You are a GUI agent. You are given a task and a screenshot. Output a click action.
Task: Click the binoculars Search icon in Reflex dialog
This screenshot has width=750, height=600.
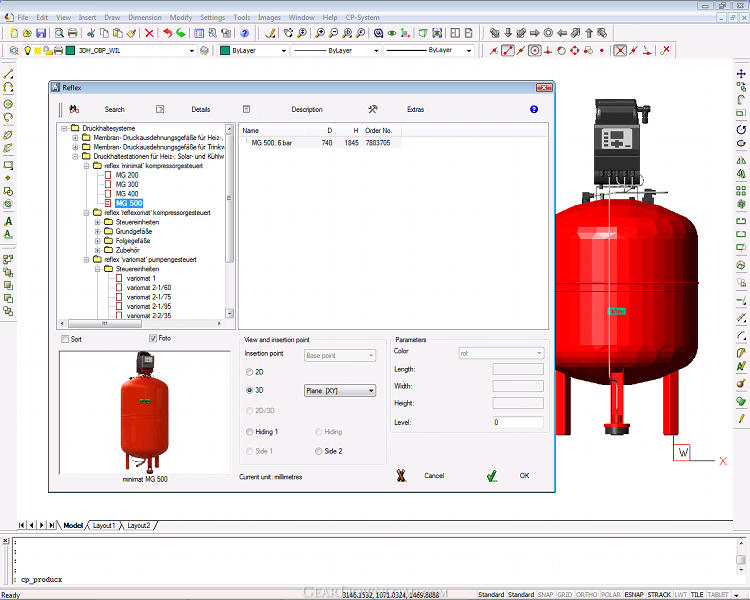click(x=74, y=109)
